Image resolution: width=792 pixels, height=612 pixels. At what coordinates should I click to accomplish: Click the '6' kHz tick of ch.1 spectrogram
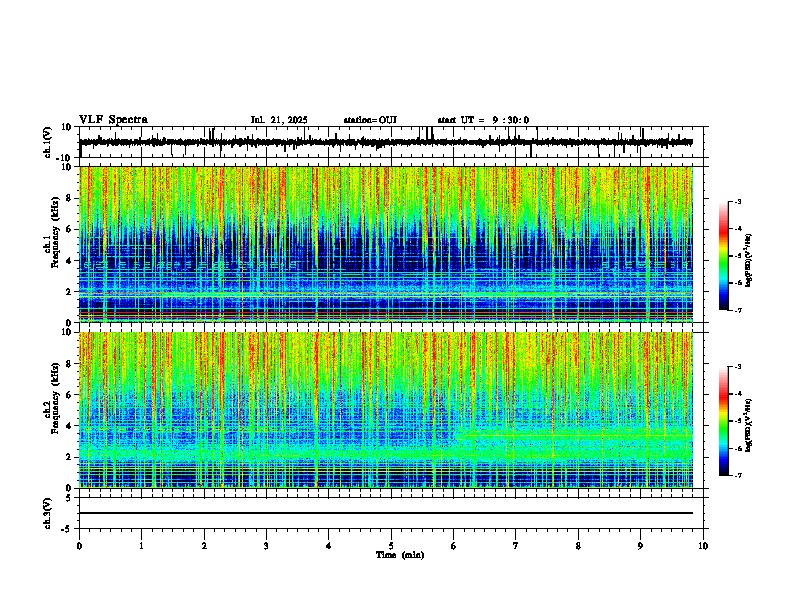click(69, 229)
